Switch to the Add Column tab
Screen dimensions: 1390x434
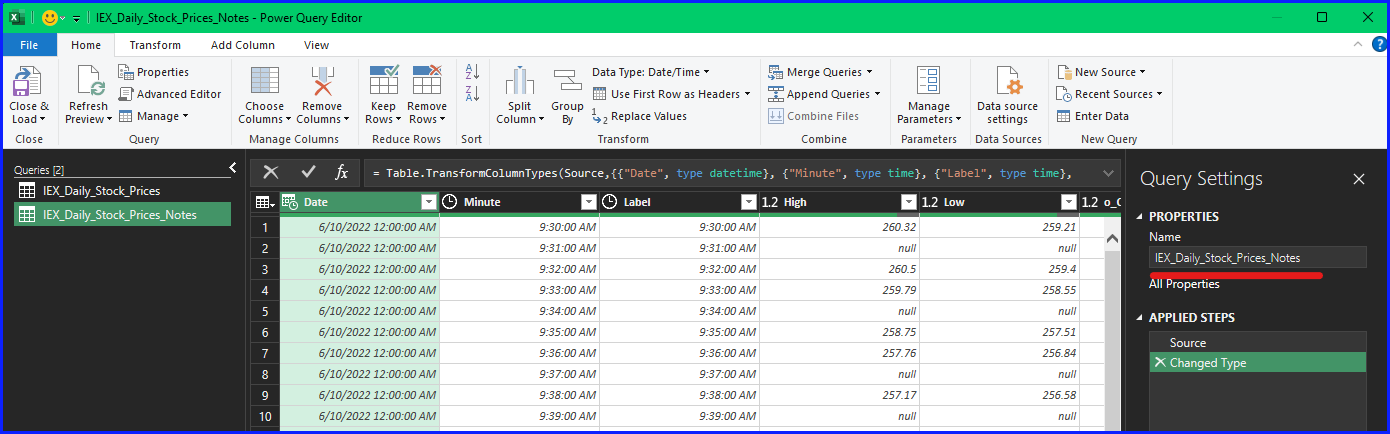[242, 45]
